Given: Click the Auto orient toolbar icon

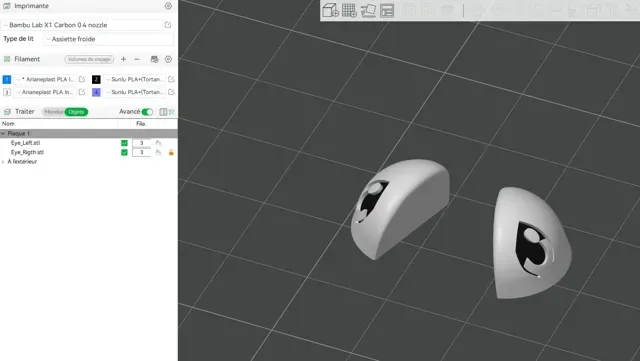Looking at the screenshot, I should coord(368,10).
